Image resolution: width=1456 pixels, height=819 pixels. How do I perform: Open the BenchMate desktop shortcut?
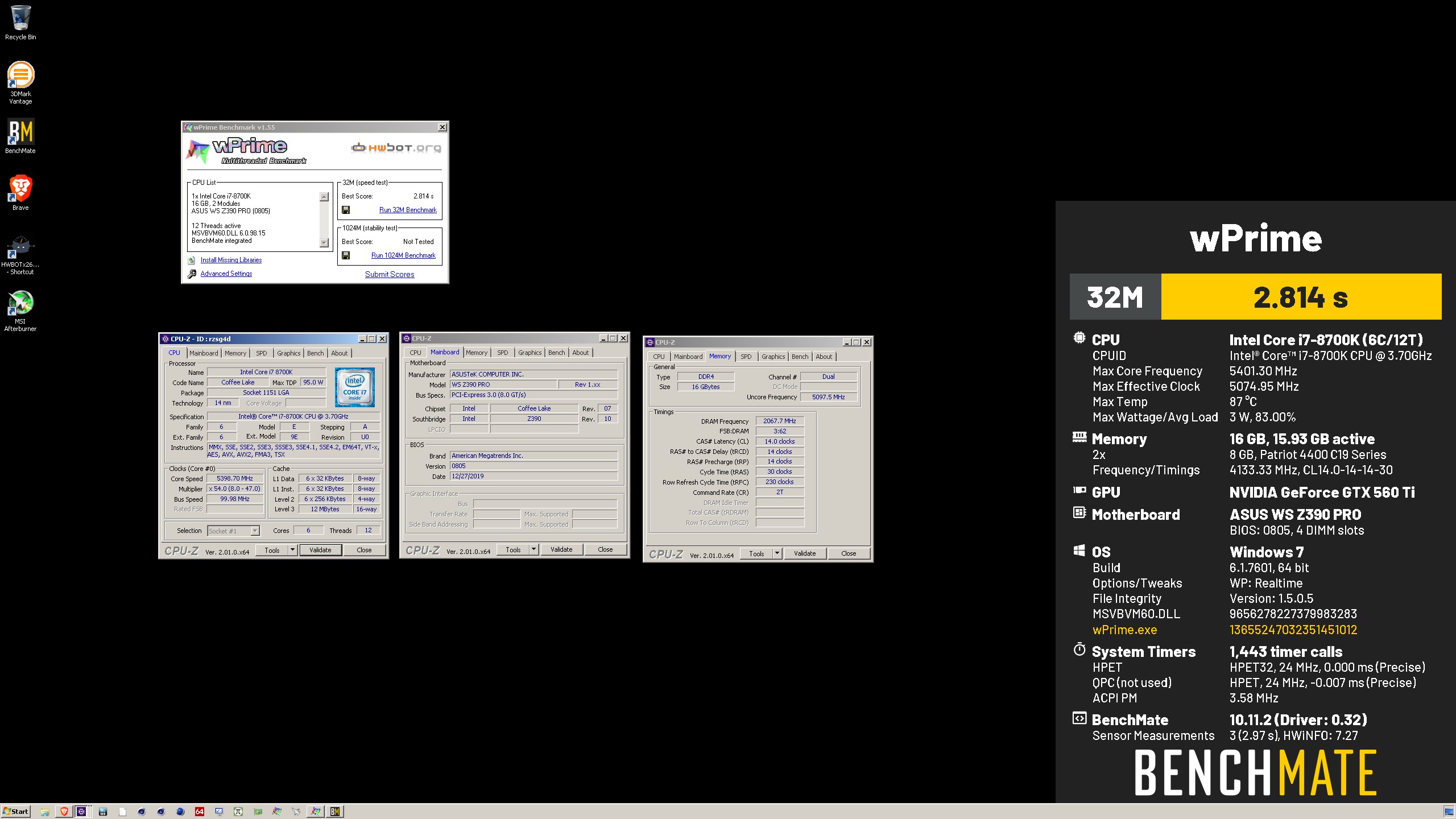point(20,136)
